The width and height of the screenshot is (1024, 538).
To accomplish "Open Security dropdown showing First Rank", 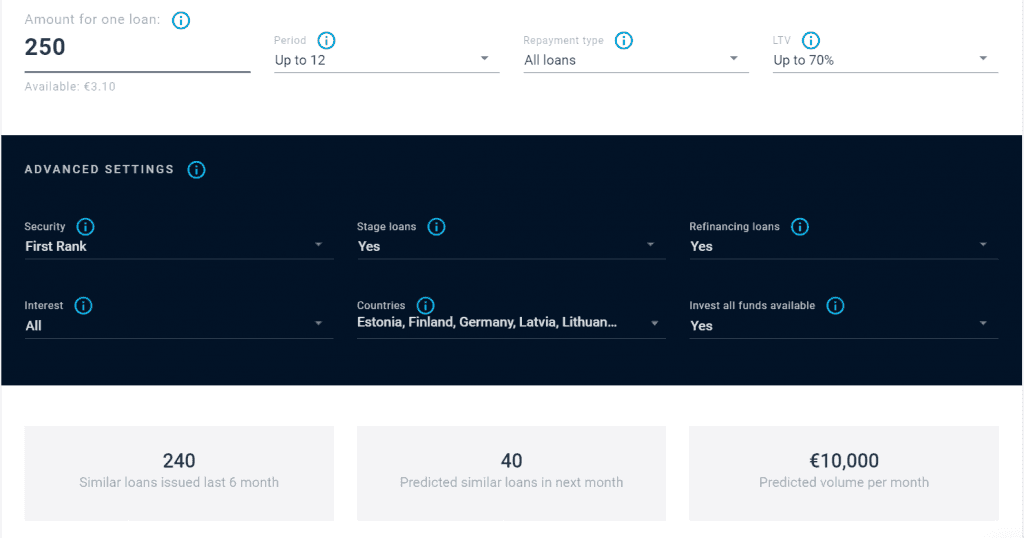I will click(x=178, y=246).
